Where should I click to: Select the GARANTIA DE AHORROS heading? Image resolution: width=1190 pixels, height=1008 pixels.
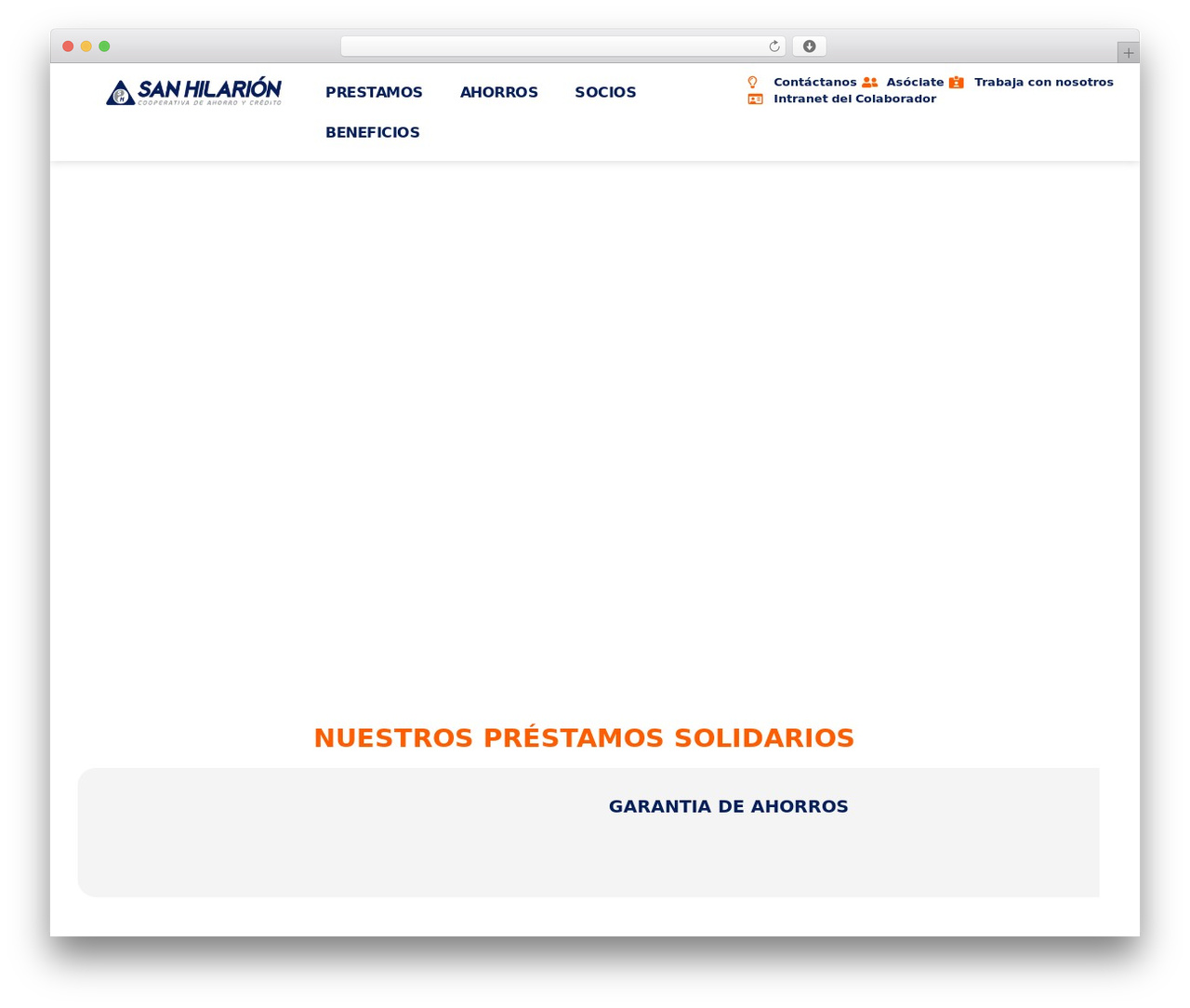point(729,806)
